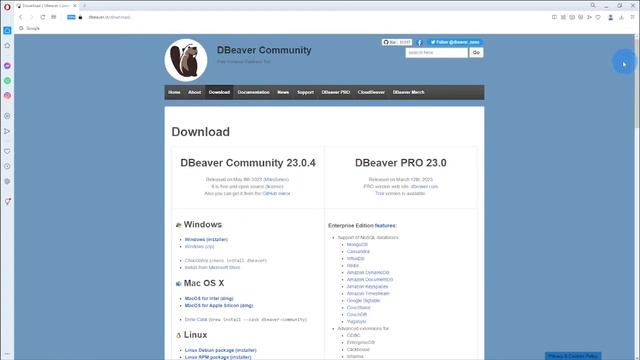Take a snapshot with the camera icon
Image resolution: width=640 pixels, height=360 pixels.
coord(572,17)
